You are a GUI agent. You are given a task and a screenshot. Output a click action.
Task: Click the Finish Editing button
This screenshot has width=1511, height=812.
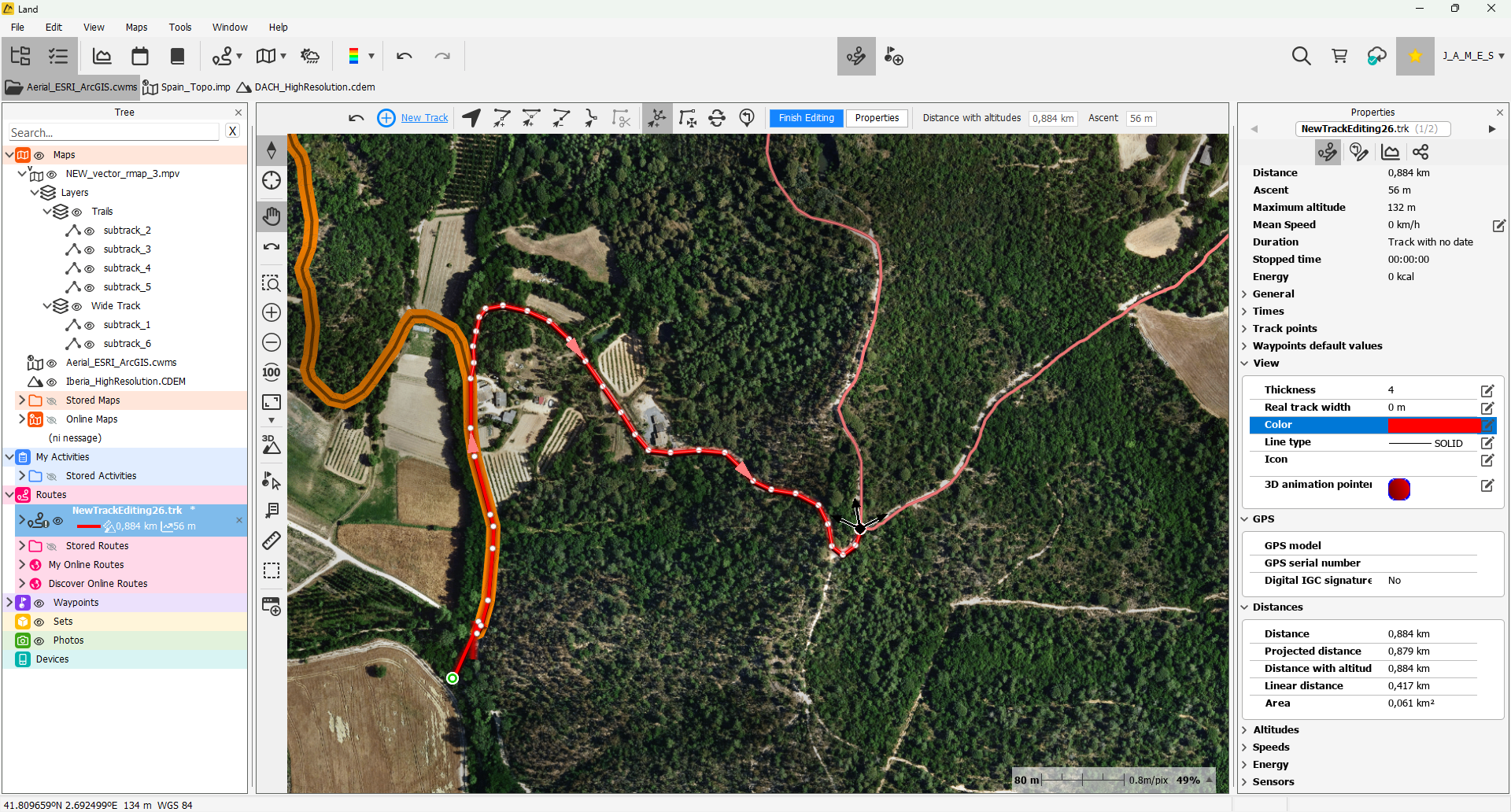click(x=806, y=118)
